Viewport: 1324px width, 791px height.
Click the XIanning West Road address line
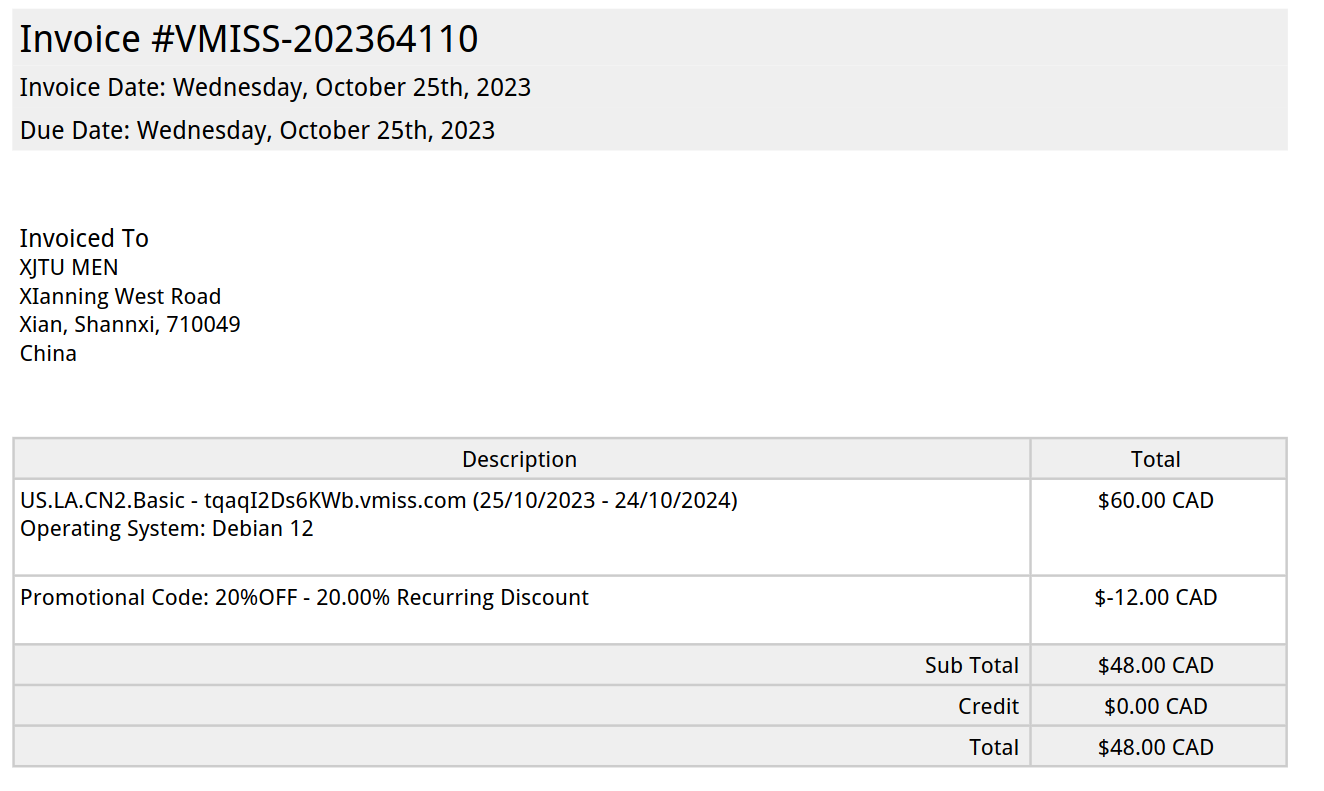[120, 296]
